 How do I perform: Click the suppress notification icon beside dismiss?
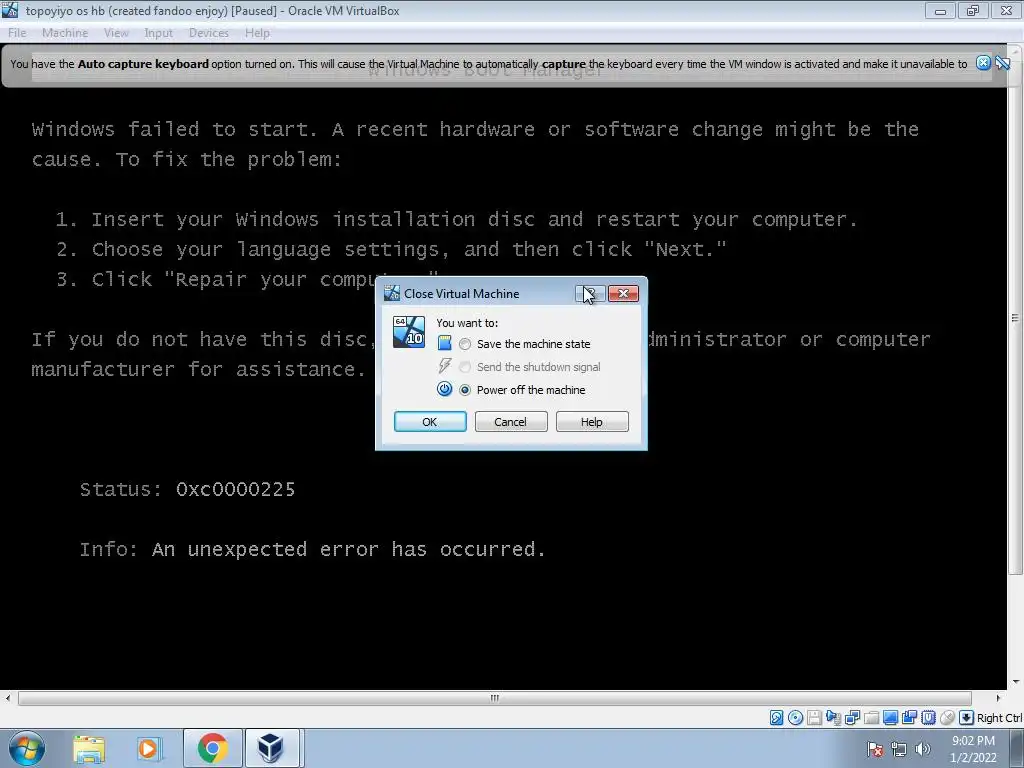(1003, 63)
